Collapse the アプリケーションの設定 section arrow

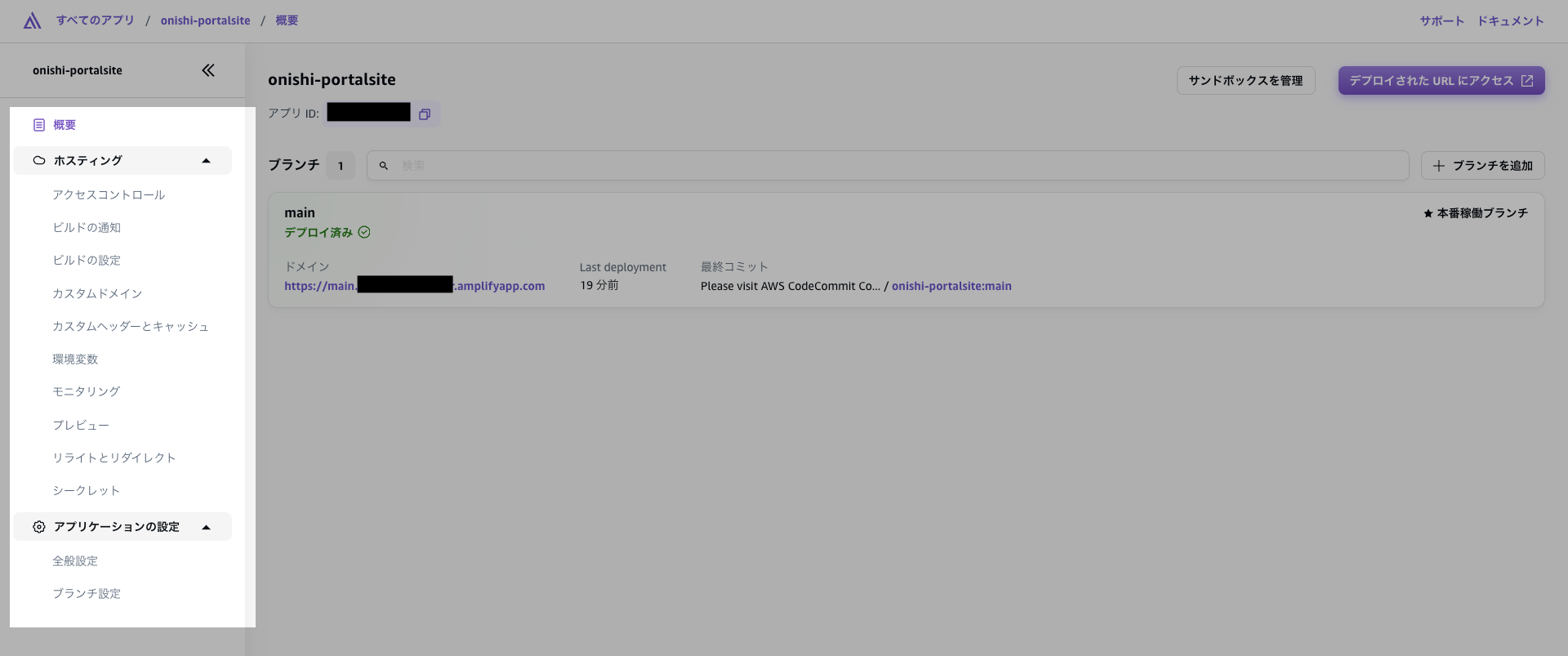(206, 527)
